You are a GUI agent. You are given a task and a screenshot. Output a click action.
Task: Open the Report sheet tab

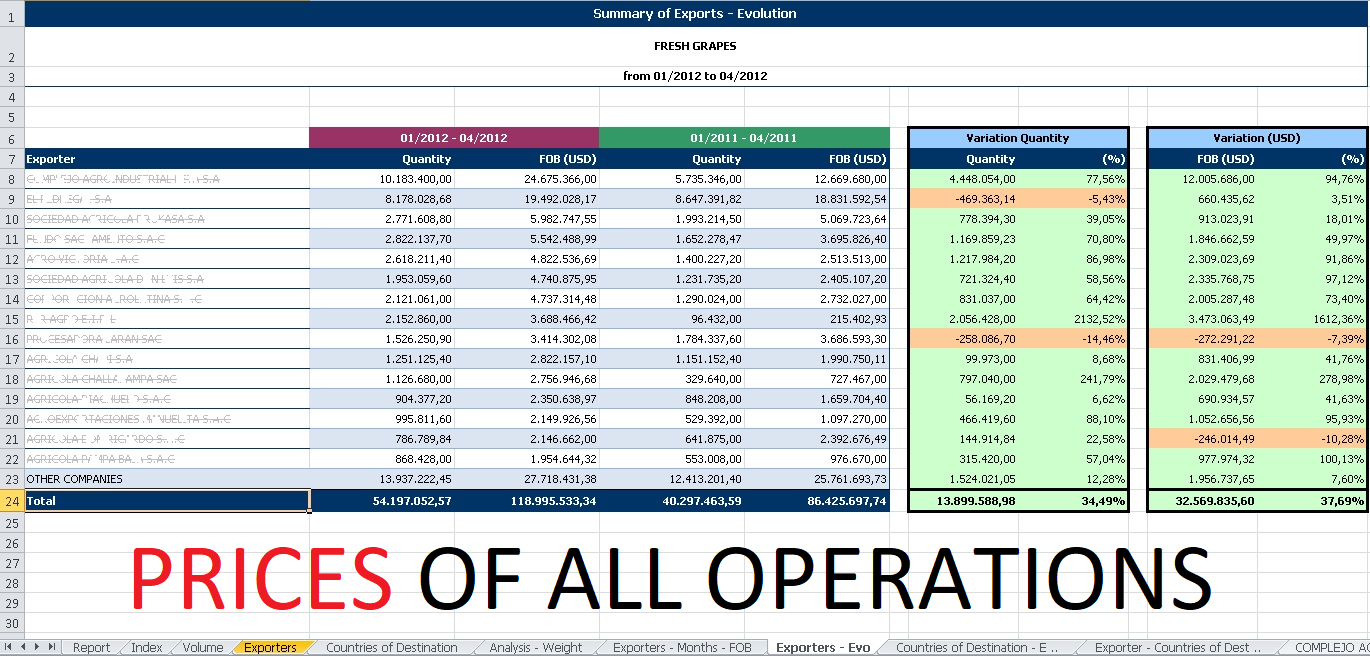91,648
